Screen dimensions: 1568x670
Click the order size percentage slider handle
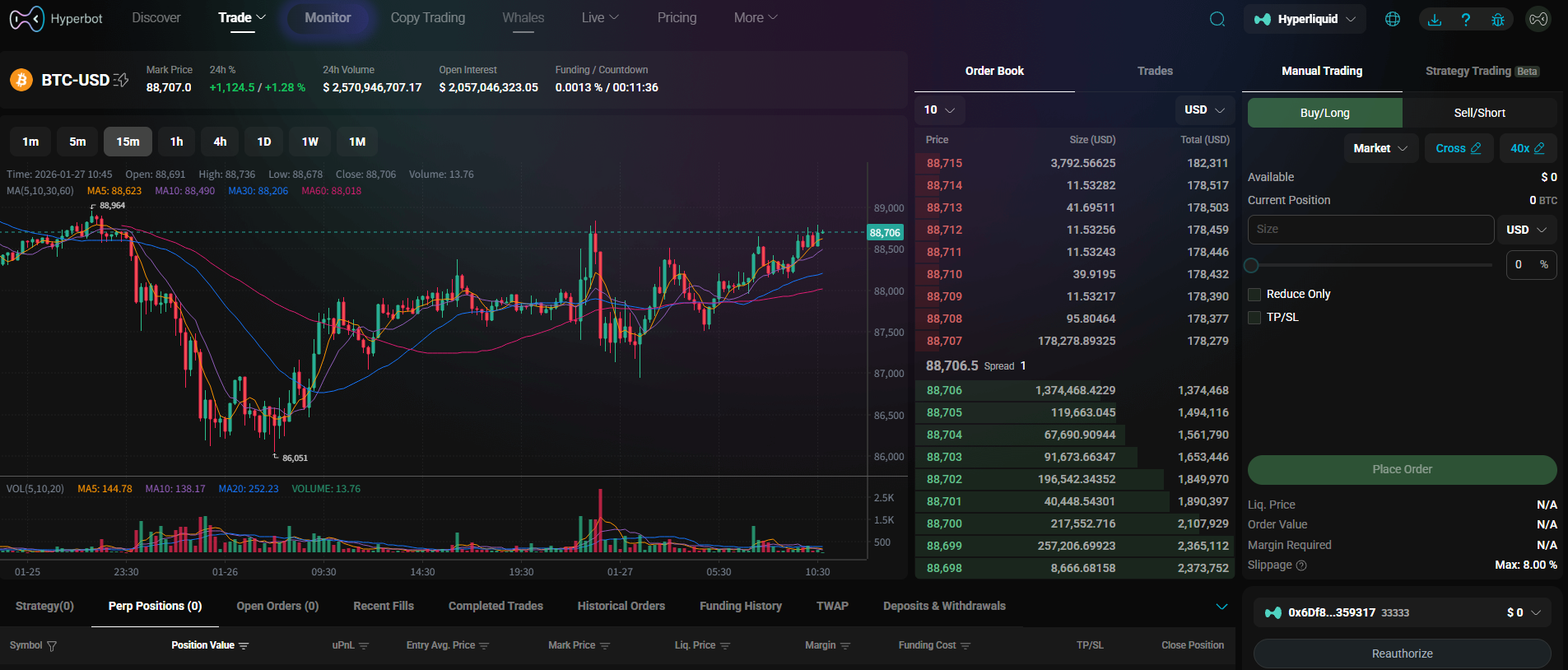(1251, 265)
